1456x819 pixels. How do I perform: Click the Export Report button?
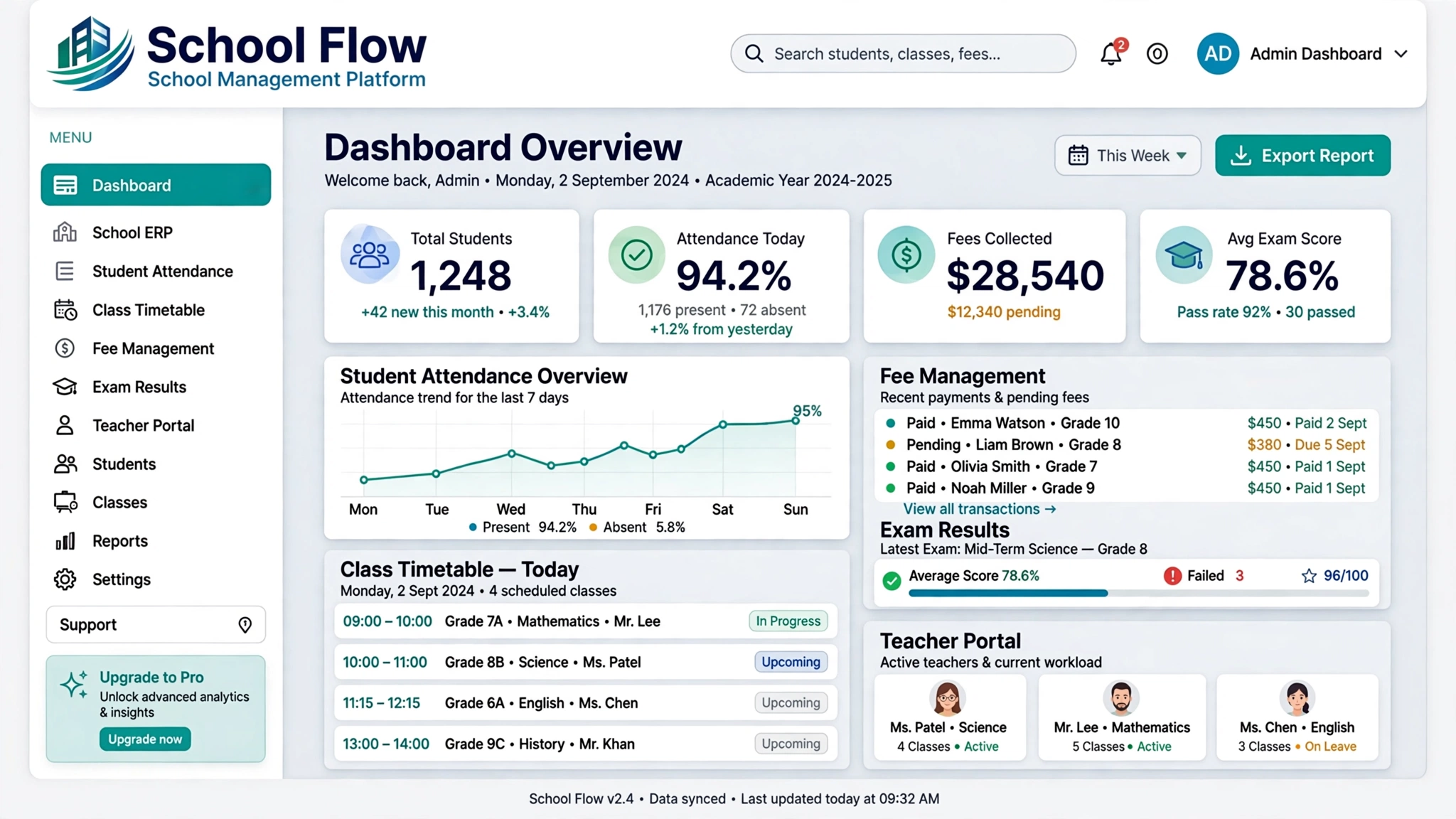(1302, 155)
